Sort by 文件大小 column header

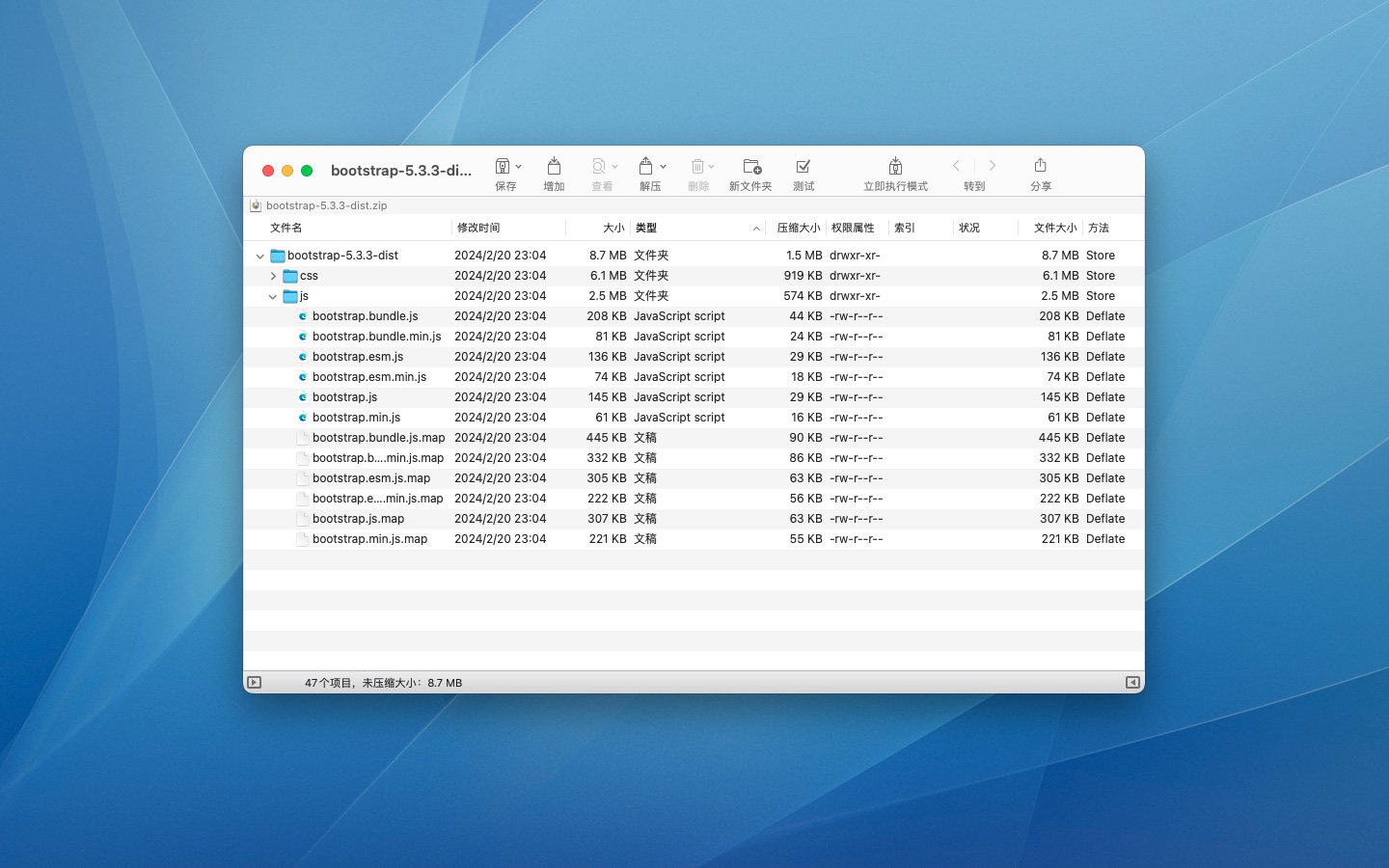(x=1055, y=228)
